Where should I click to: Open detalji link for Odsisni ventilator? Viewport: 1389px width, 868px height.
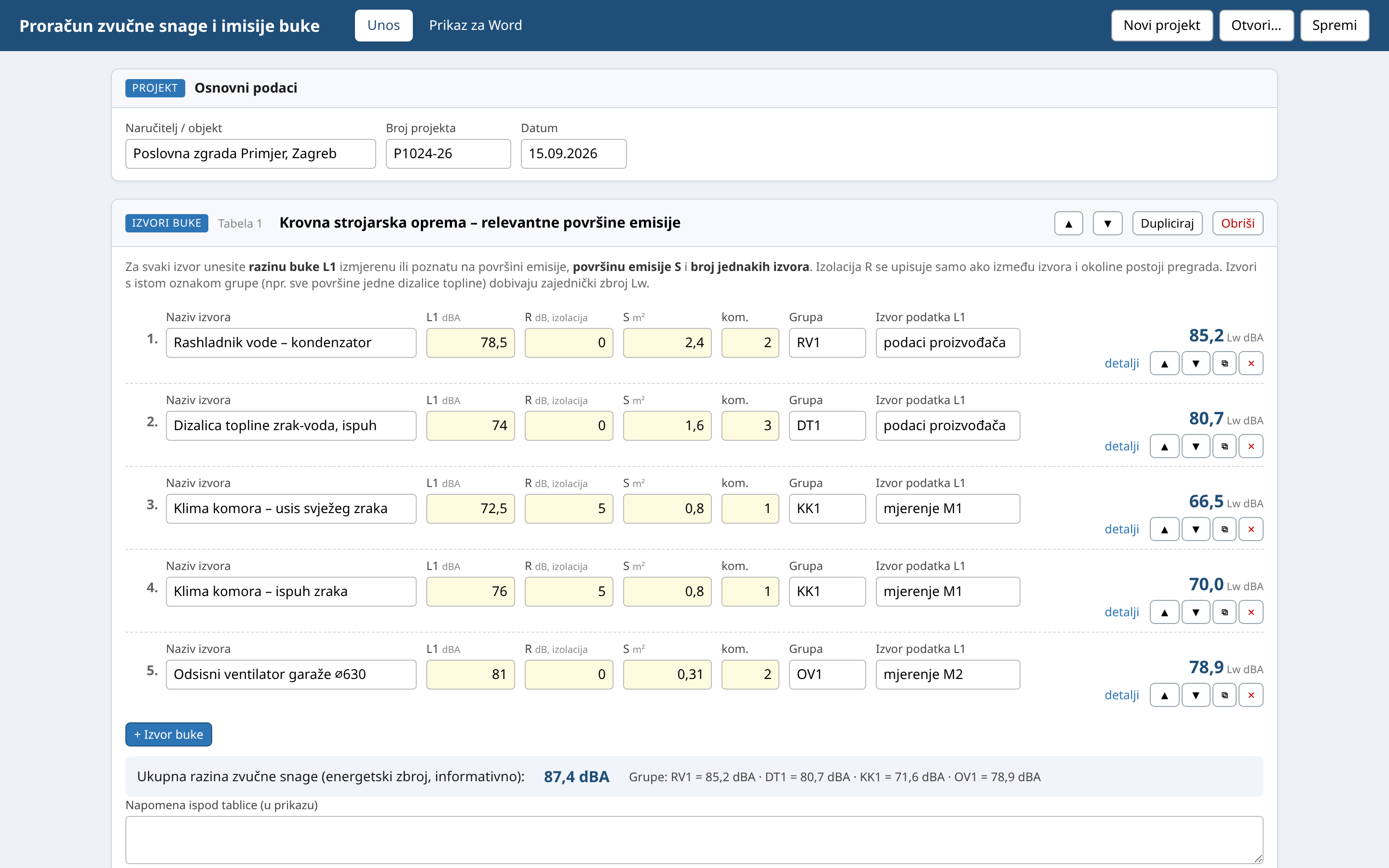pos(1121,695)
